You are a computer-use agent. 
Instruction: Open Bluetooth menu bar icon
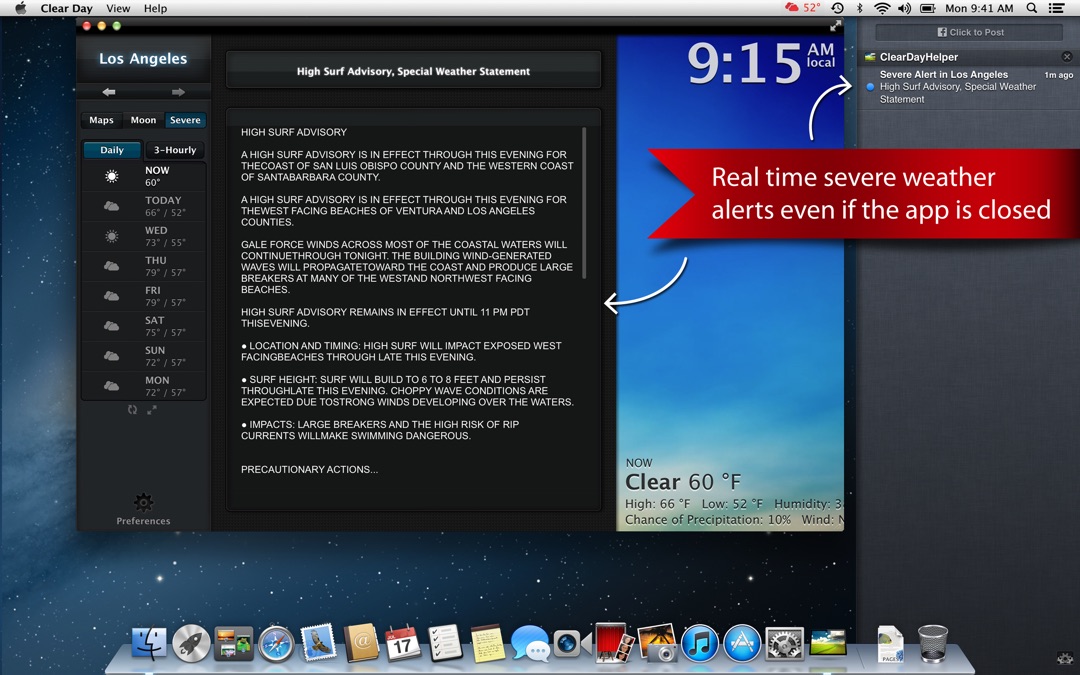(x=859, y=8)
